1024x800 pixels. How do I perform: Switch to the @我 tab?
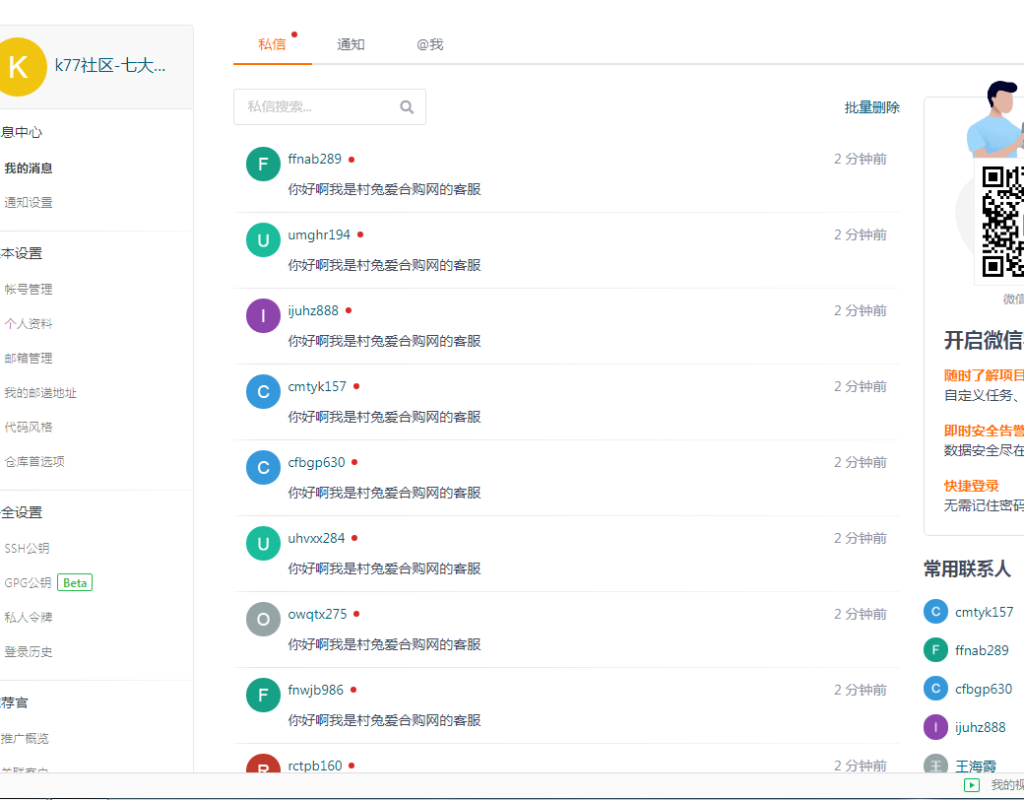click(430, 45)
